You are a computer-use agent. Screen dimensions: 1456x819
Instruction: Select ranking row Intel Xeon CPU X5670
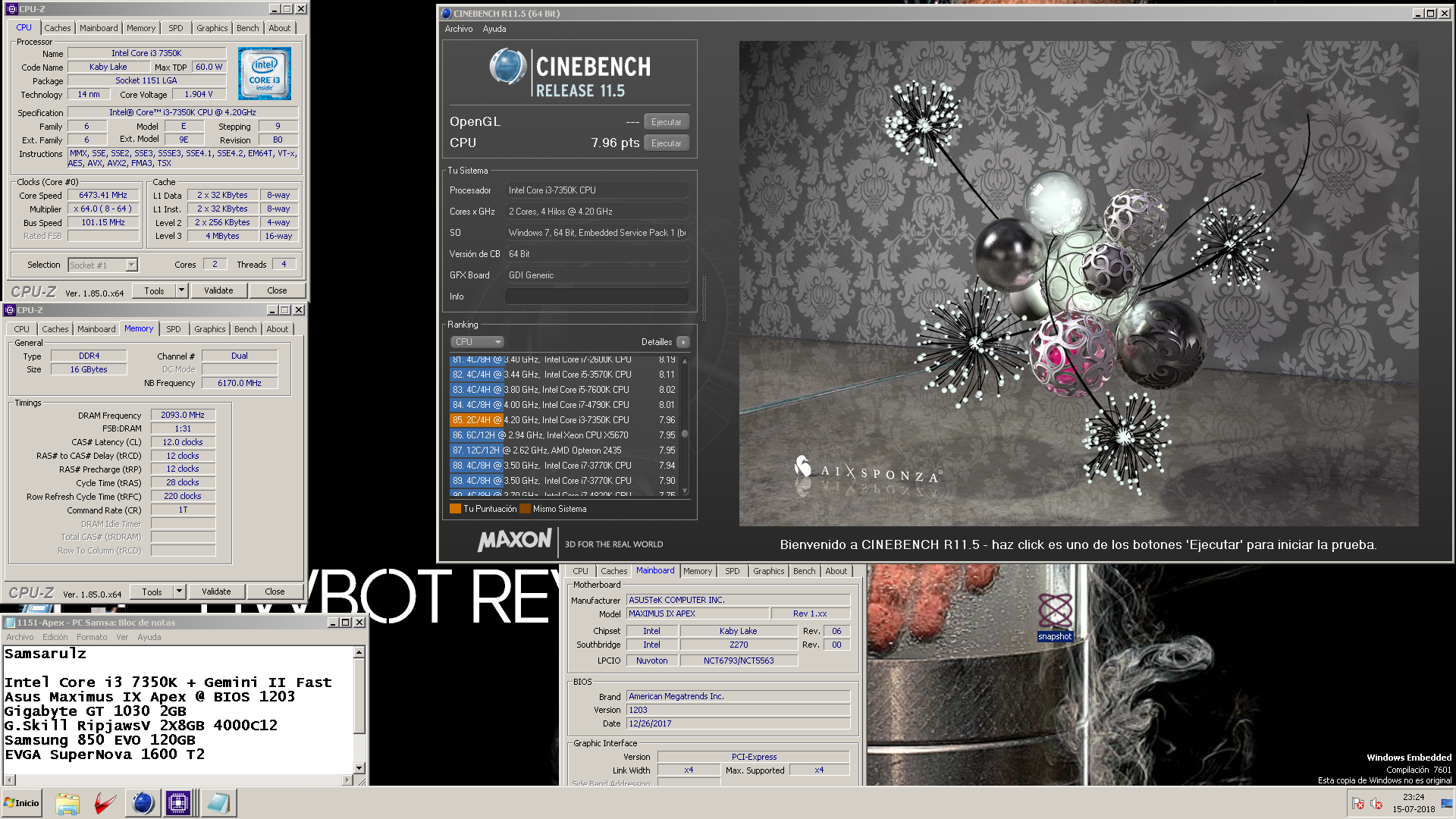coord(563,435)
